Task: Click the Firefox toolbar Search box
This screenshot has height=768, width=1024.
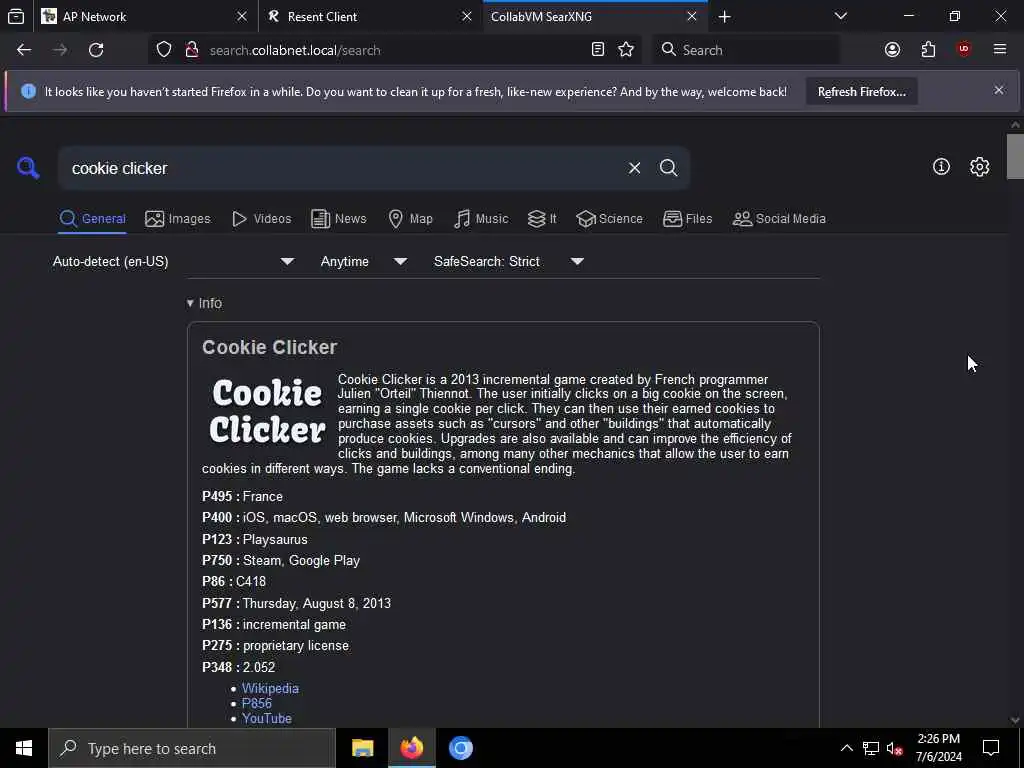Action: tap(746, 50)
